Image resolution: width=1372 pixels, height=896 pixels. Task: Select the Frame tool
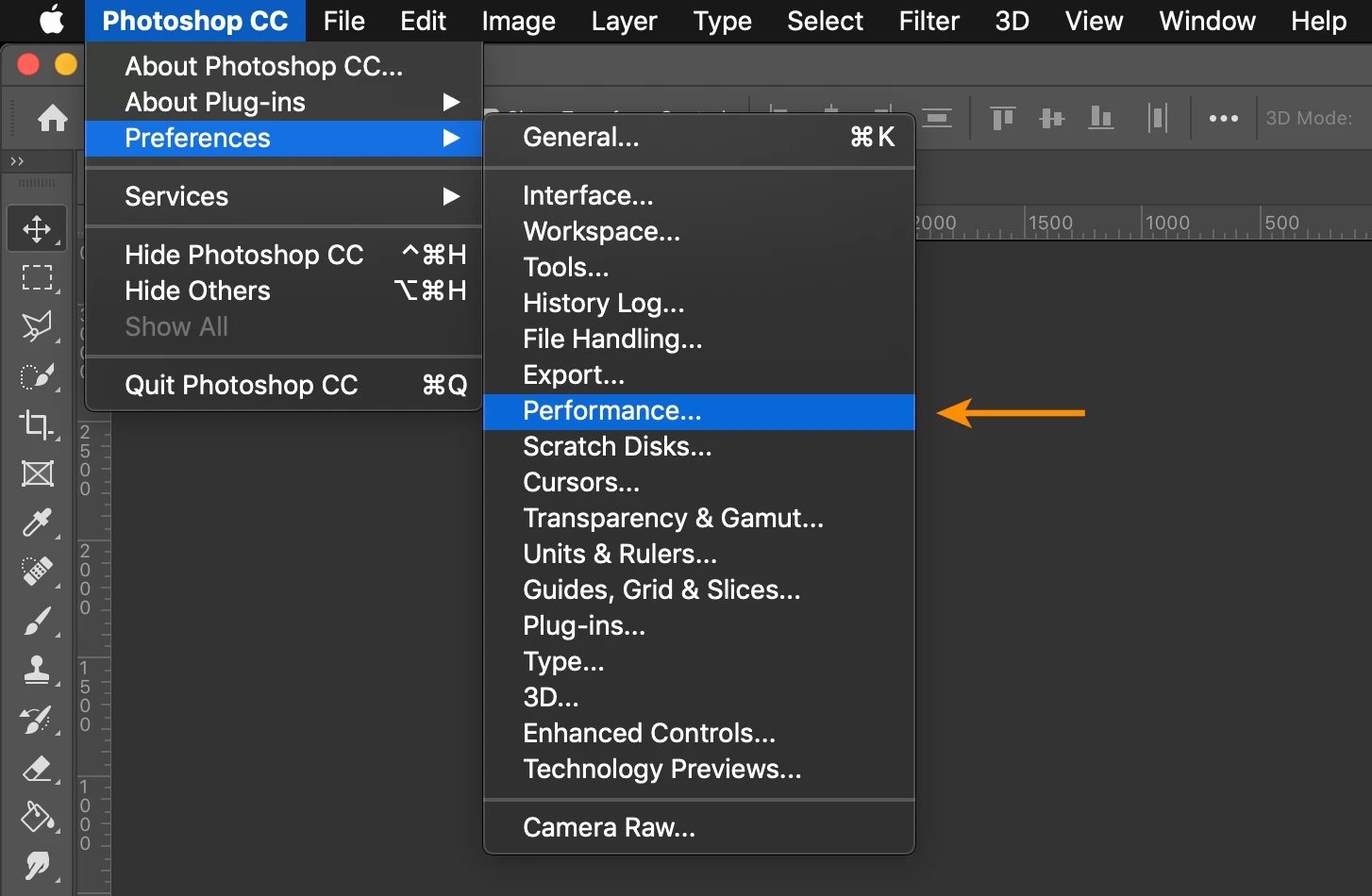coord(37,473)
